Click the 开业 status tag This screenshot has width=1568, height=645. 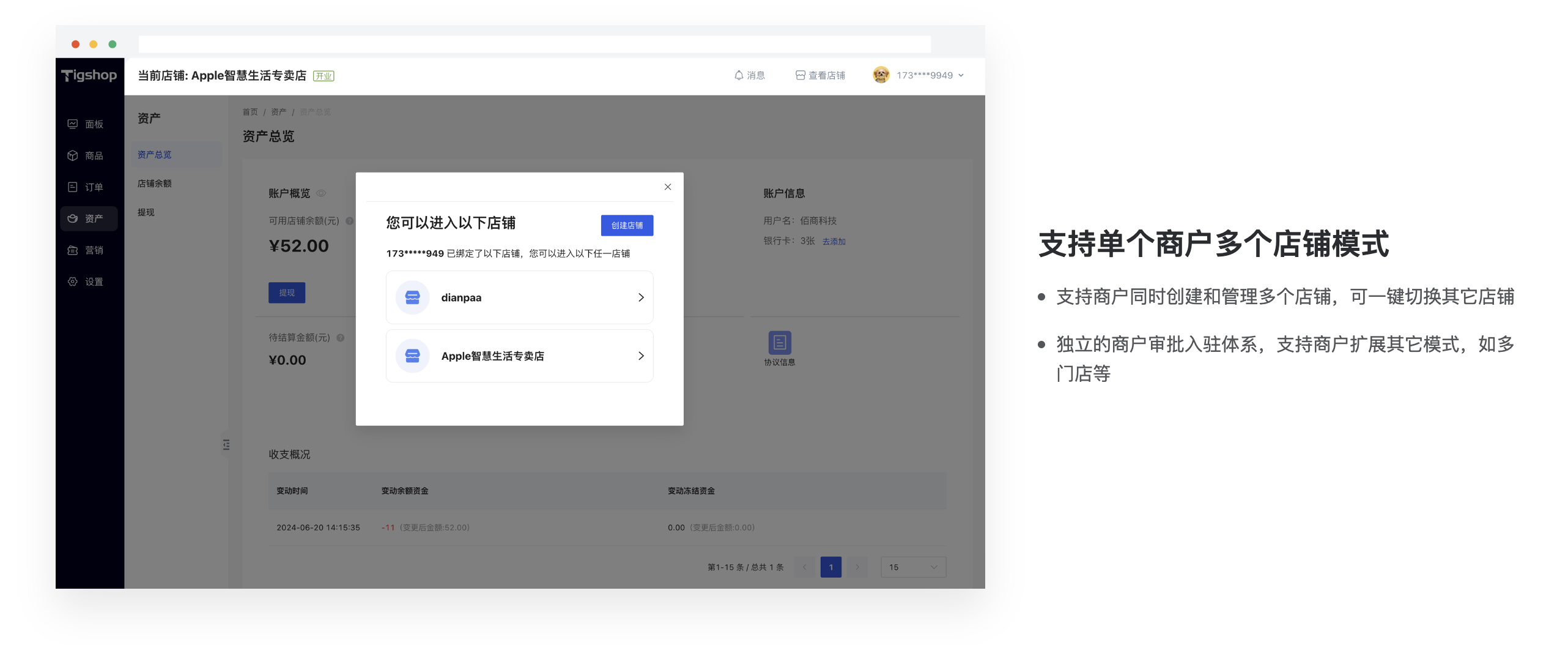[x=324, y=76]
